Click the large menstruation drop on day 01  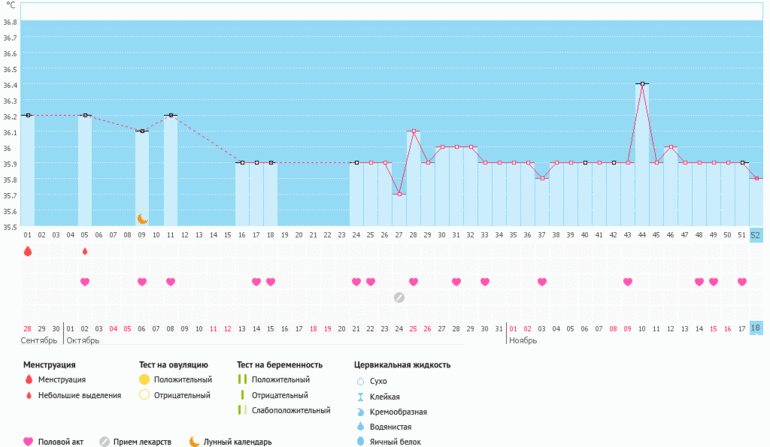point(28,252)
